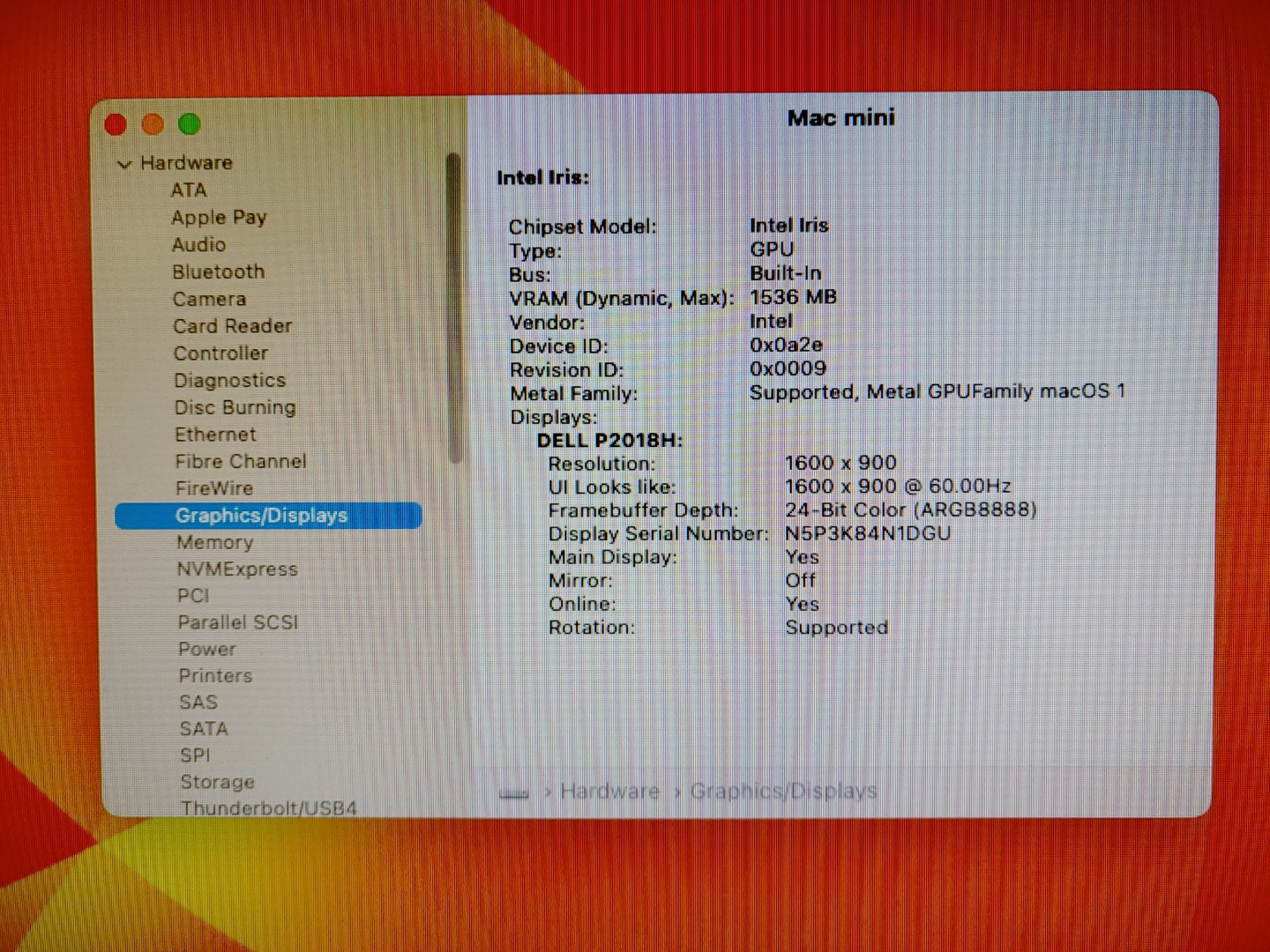Screen dimensions: 1270x952
Task: Open the Bluetooth hardware section
Action: pyautogui.click(x=218, y=272)
